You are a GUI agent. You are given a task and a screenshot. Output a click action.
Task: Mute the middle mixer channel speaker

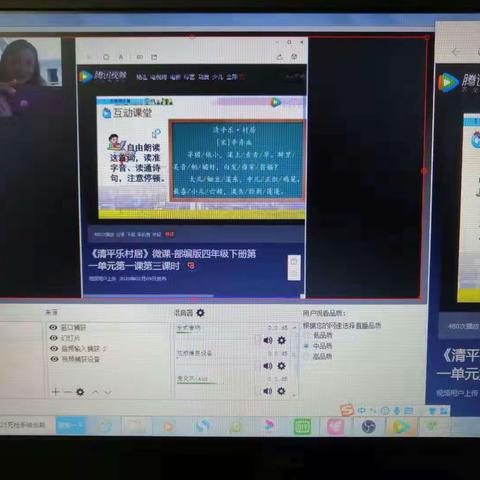tap(268, 366)
